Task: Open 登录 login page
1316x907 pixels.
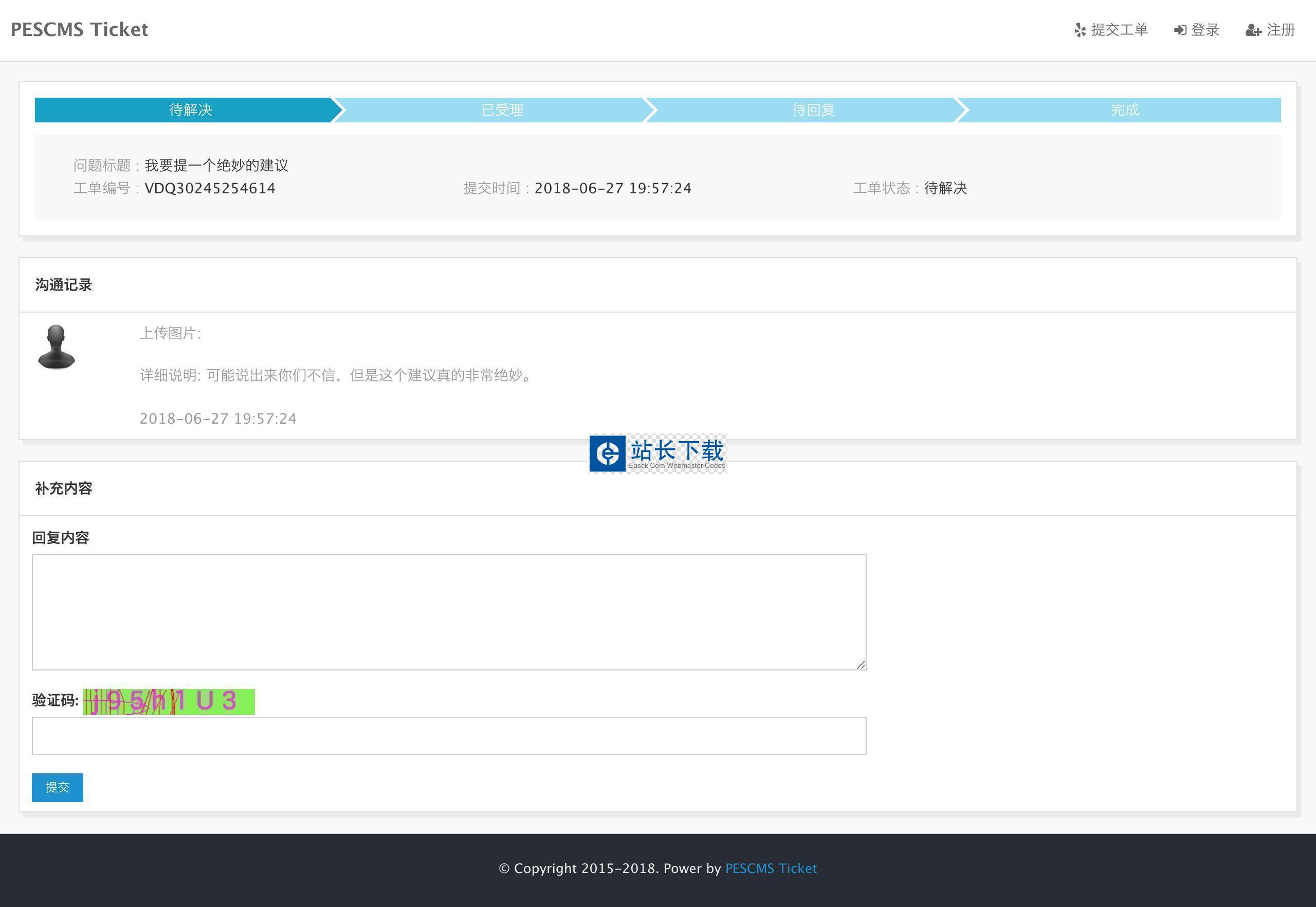Action: click(x=1205, y=30)
